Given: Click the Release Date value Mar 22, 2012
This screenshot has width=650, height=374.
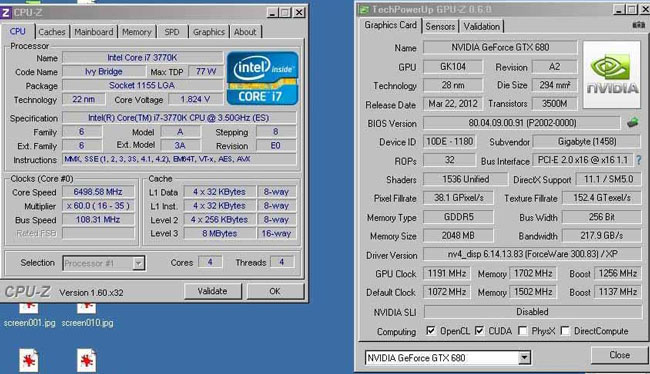Looking at the screenshot, I should (453, 104).
